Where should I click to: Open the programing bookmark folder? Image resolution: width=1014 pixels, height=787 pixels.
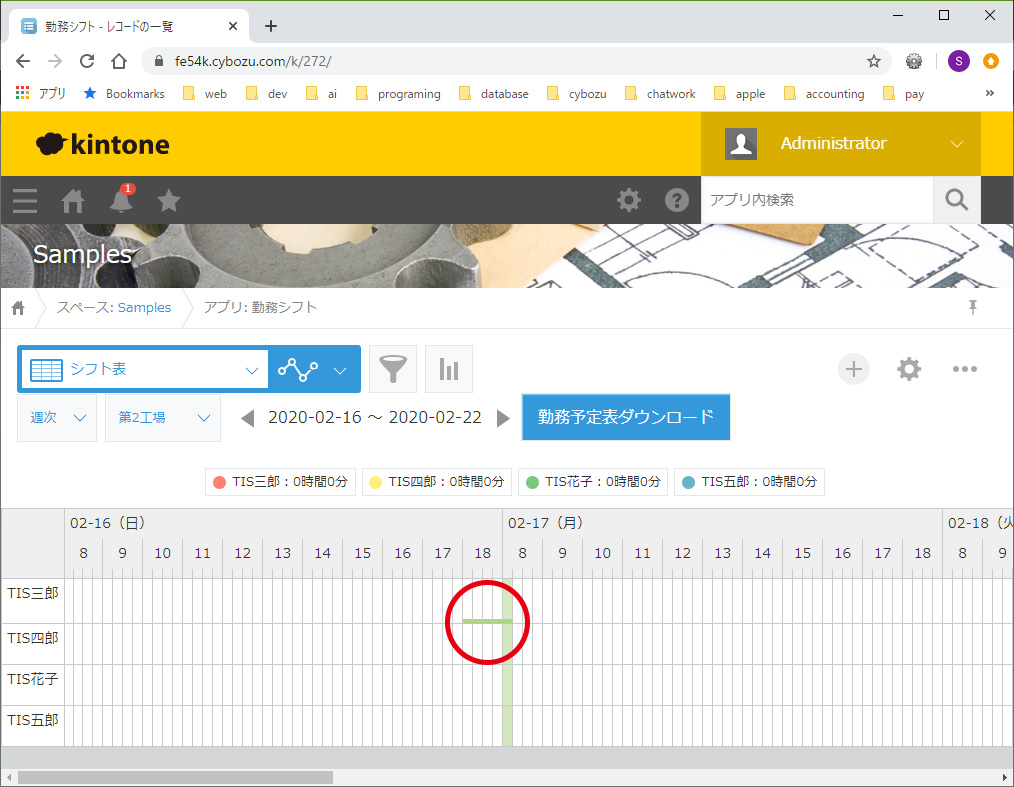coord(398,94)
